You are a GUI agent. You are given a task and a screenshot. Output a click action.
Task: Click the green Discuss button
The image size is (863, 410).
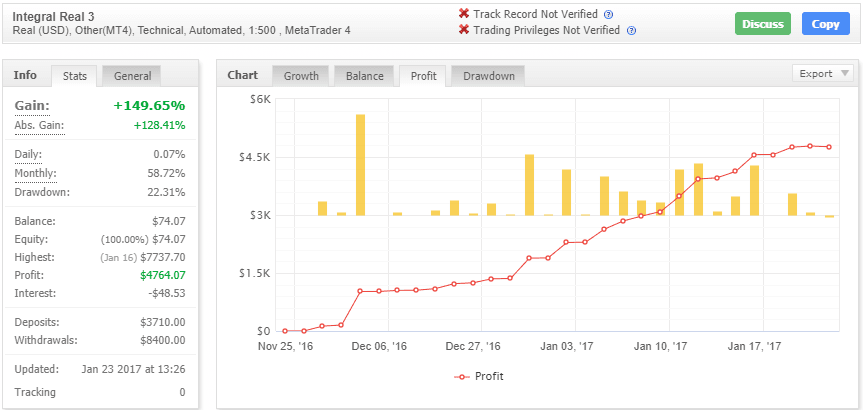pos(762,24)
